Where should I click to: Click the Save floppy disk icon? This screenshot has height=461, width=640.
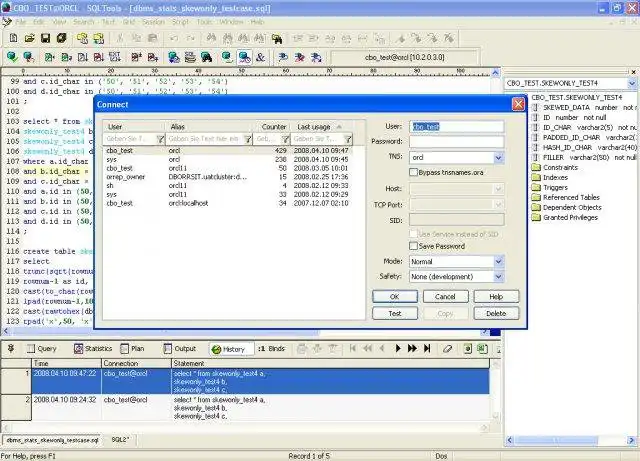pos(45,38)
